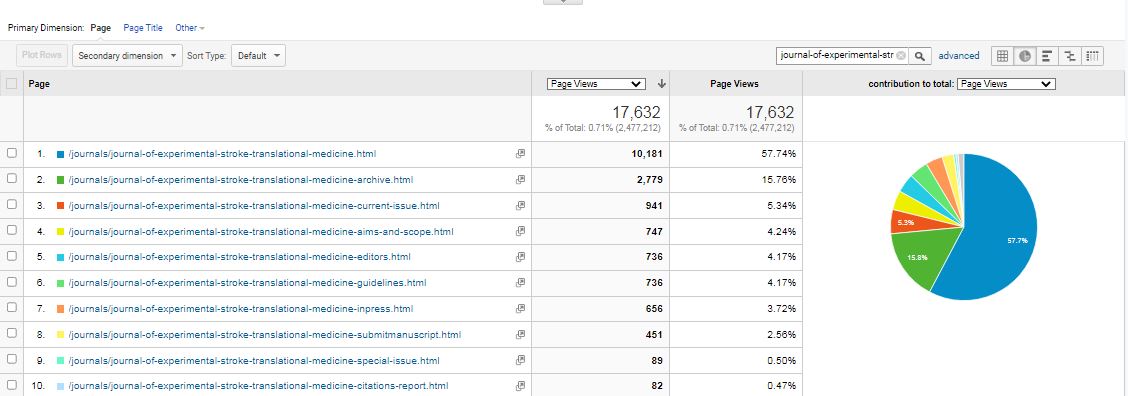Expand the Other primary dimension menu

(x=190, y=28)
